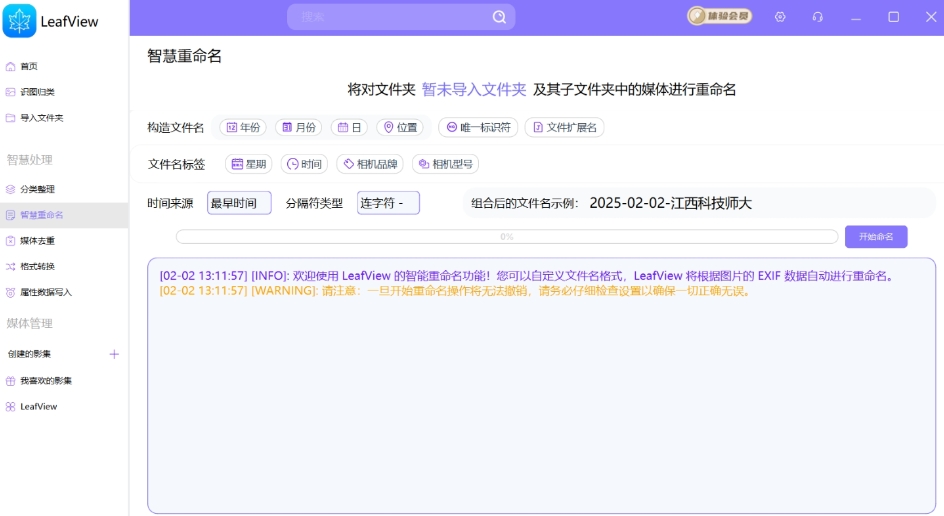Open settings via the gear icon

[780, 17]
